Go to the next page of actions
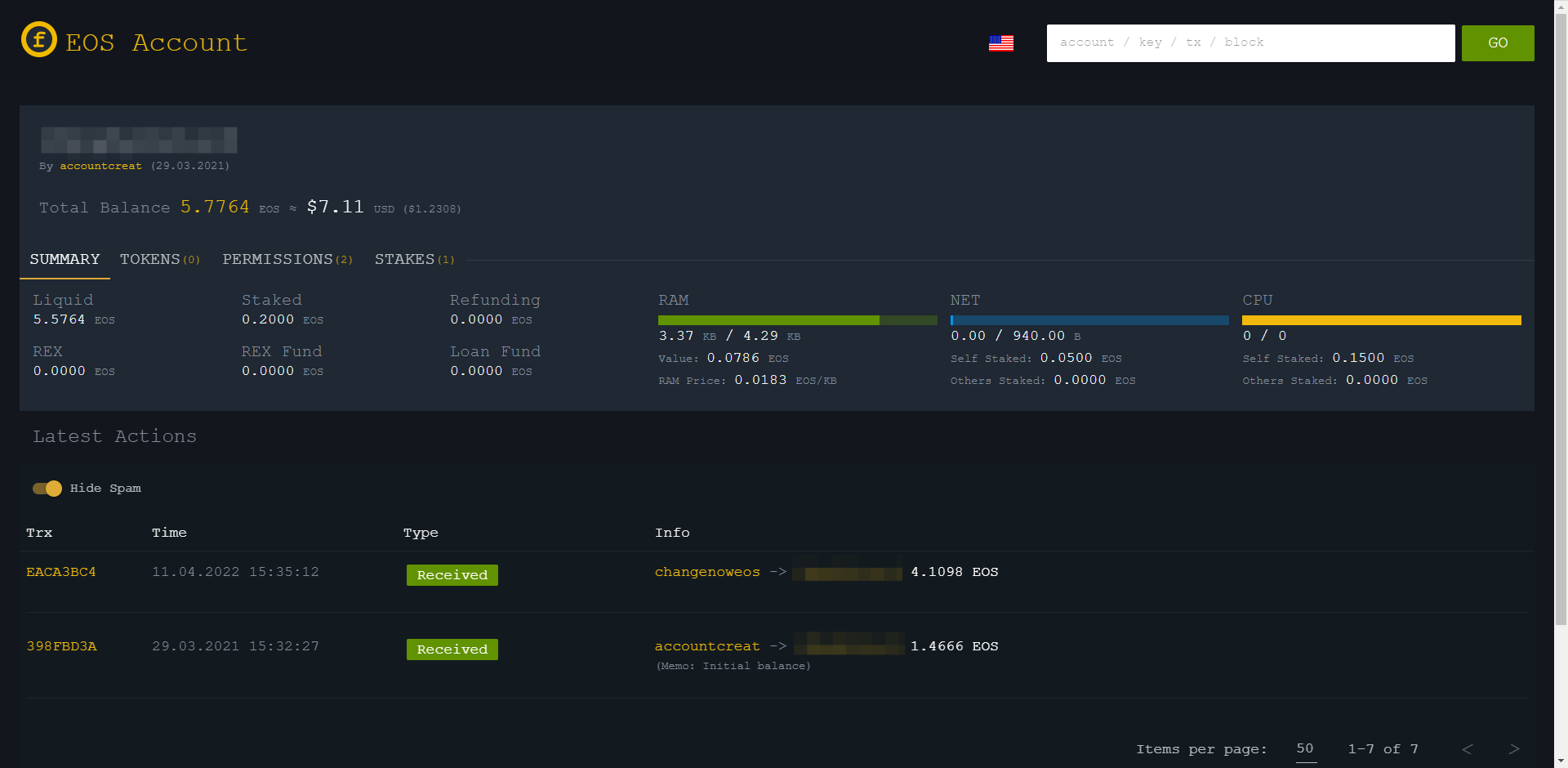Viewport: 1568px width, 768px height. (1514, 749)
